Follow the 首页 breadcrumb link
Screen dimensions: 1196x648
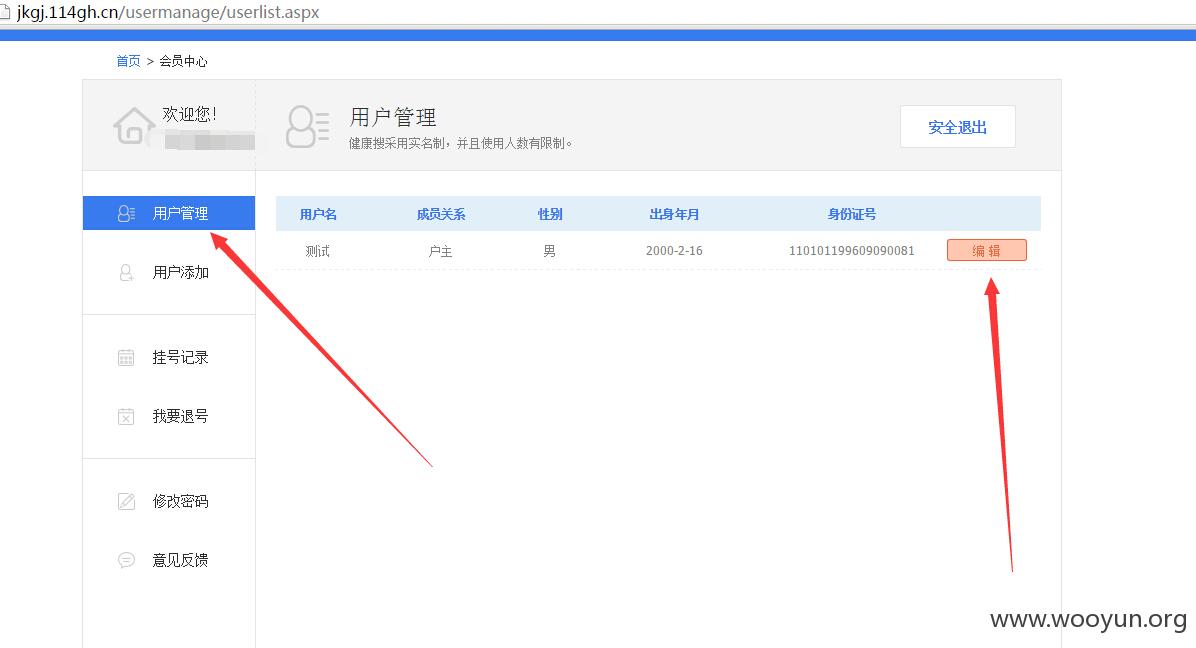[x=128, y=61]
